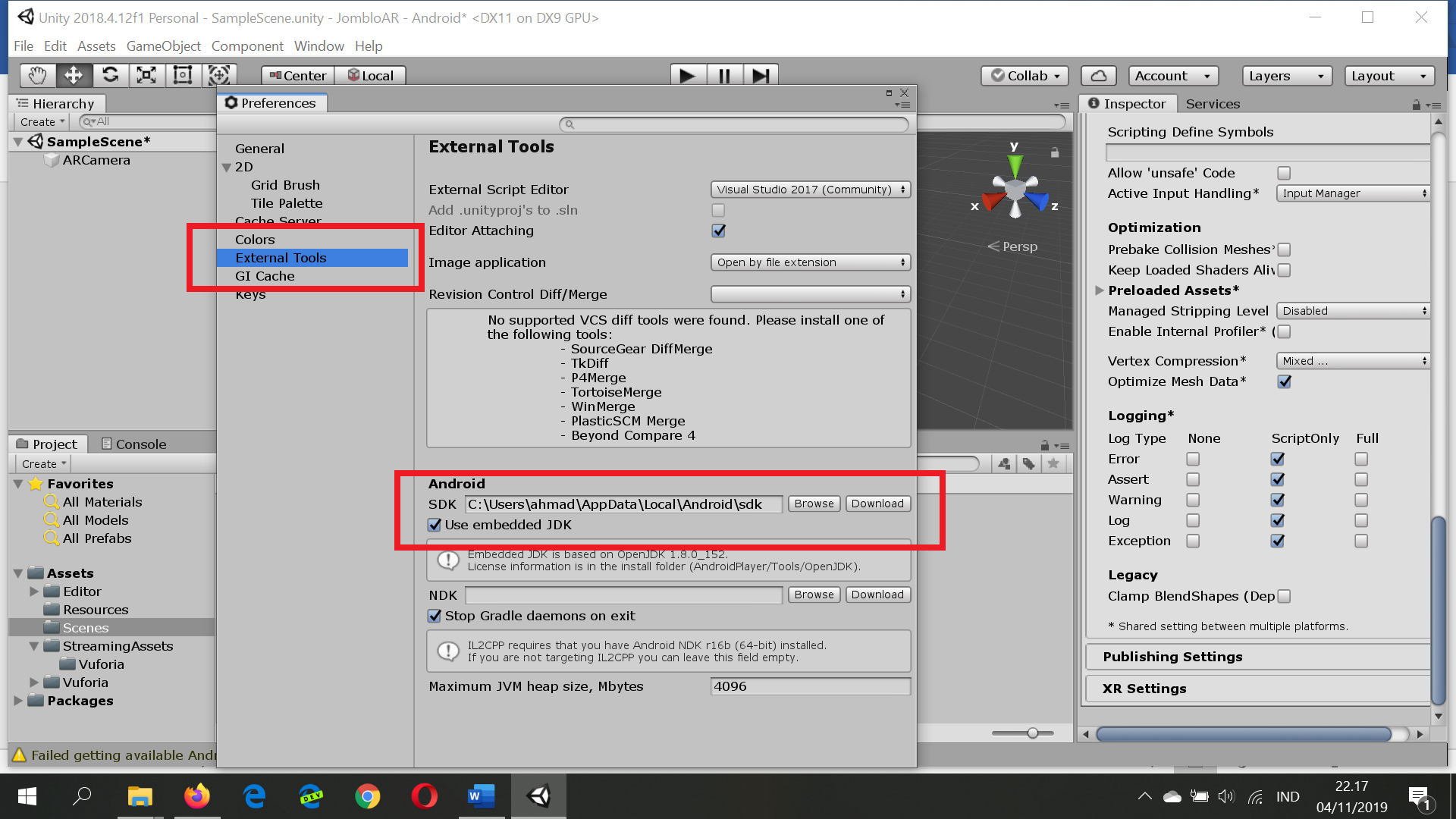Select the Move tool
Screen dimensions: 1456x819
pyautogui.click(x=74, y=75)
